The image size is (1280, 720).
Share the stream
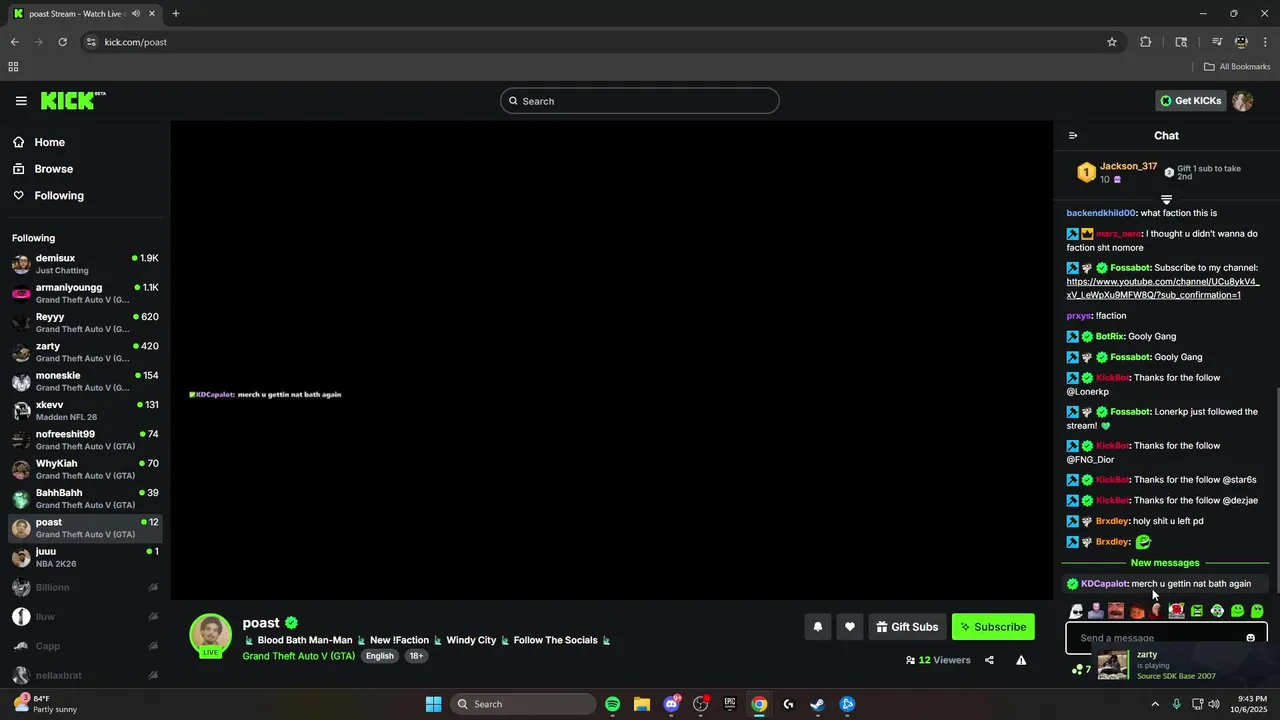pyautogui.click(x=989, y=660)
